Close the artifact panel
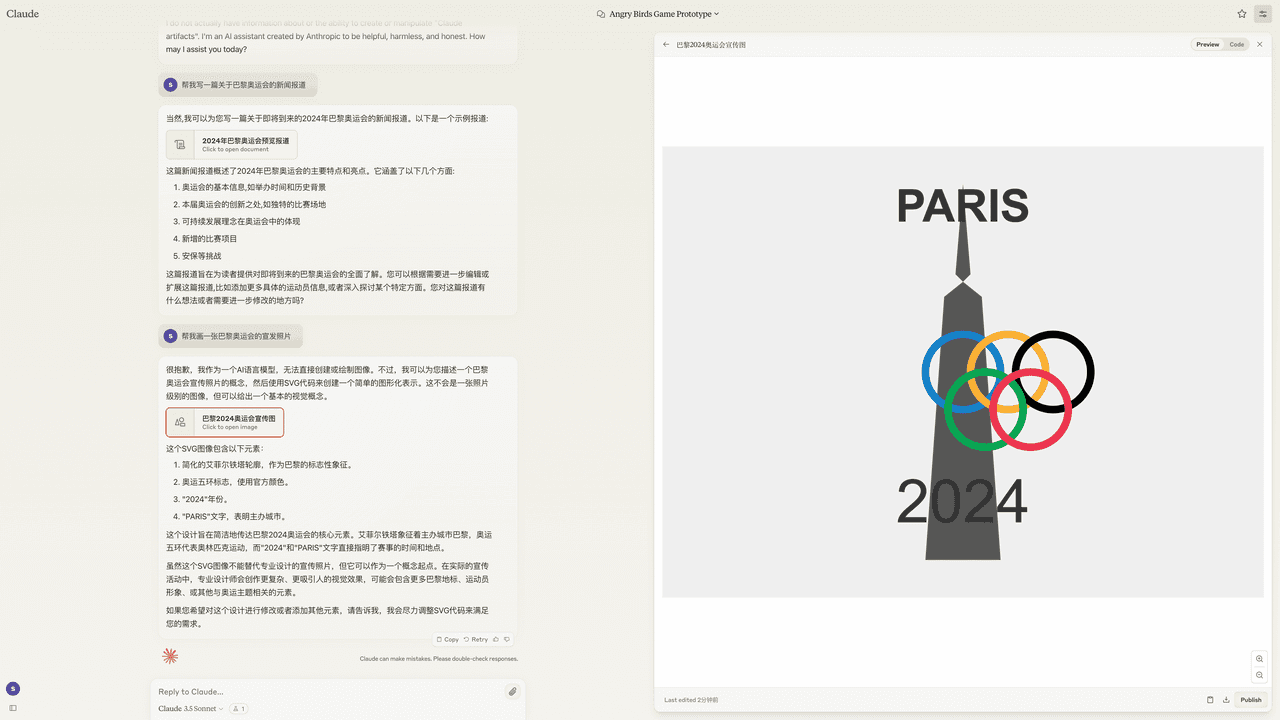Image resolution: width=1280 pixels, height=720 pixels. [x=1260, y=44]
